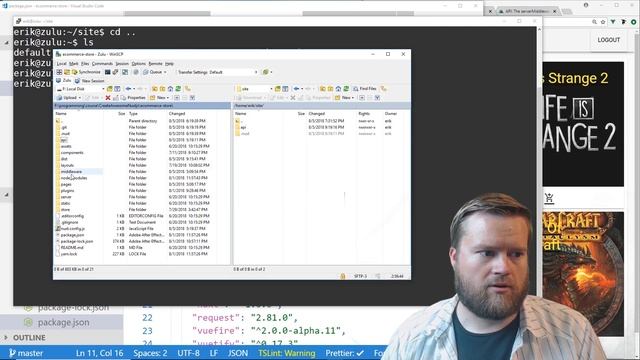Image resolution: width=640 pixels, height=360 pixels.
Task: Select the assets folder in local panel
Action: pyautogui.click(x=66, y=146)
